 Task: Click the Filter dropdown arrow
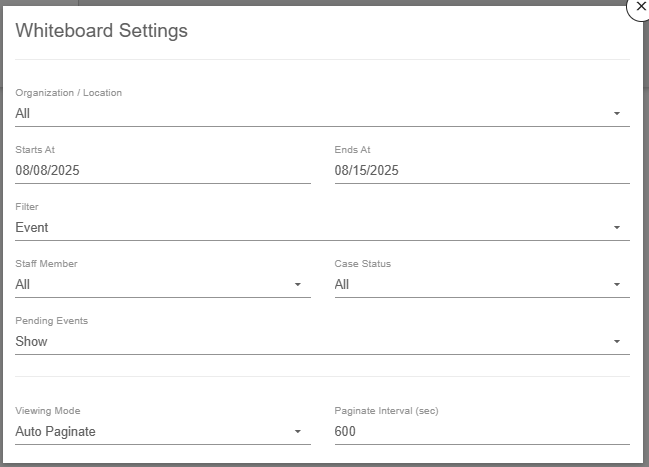click(617, 228)
